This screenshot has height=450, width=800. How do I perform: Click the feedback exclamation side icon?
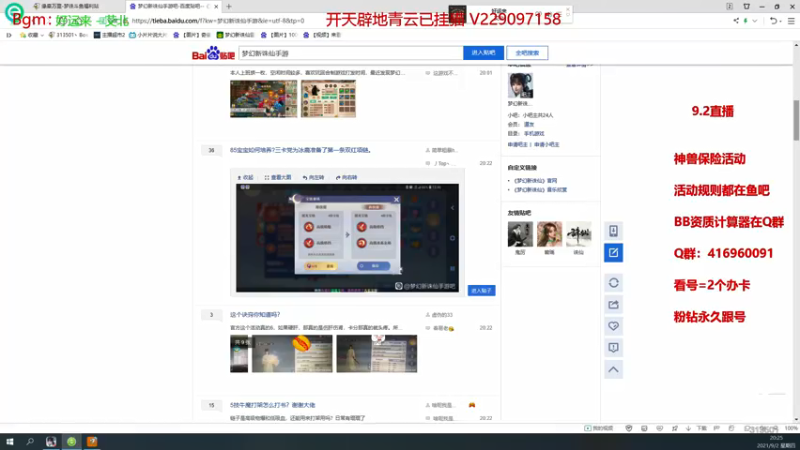613,348
